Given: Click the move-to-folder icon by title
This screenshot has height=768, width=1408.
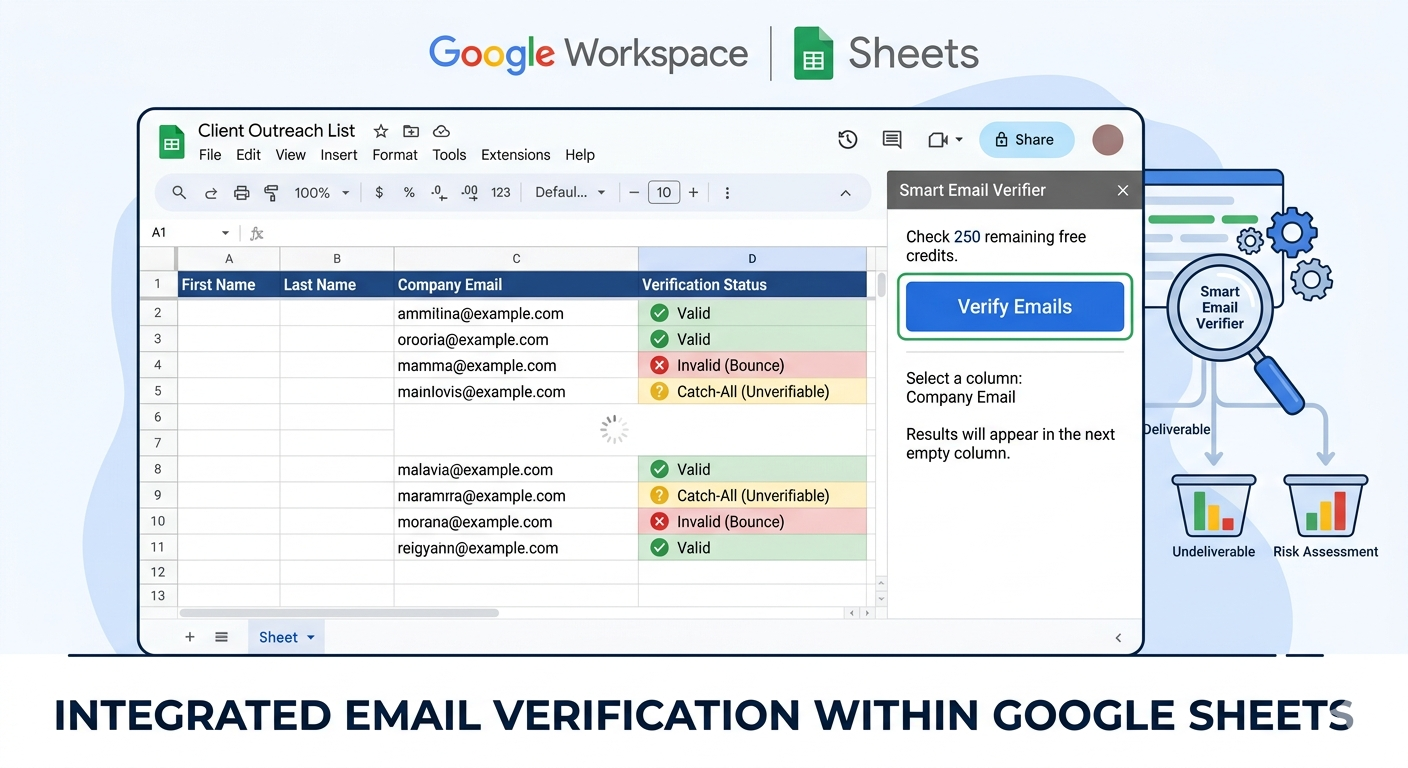Looking at the screenshot, I should pyautogui.click(x=411, y=131).
